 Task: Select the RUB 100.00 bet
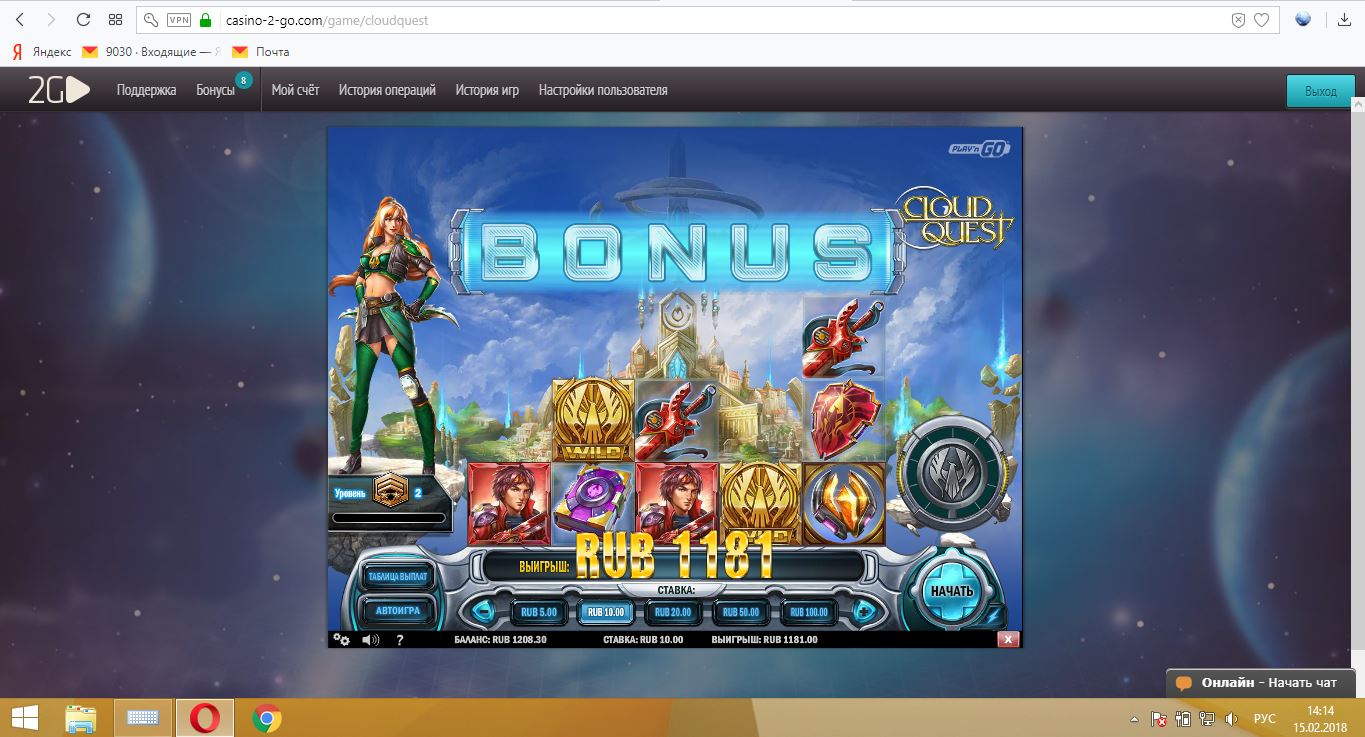(809, 612)
